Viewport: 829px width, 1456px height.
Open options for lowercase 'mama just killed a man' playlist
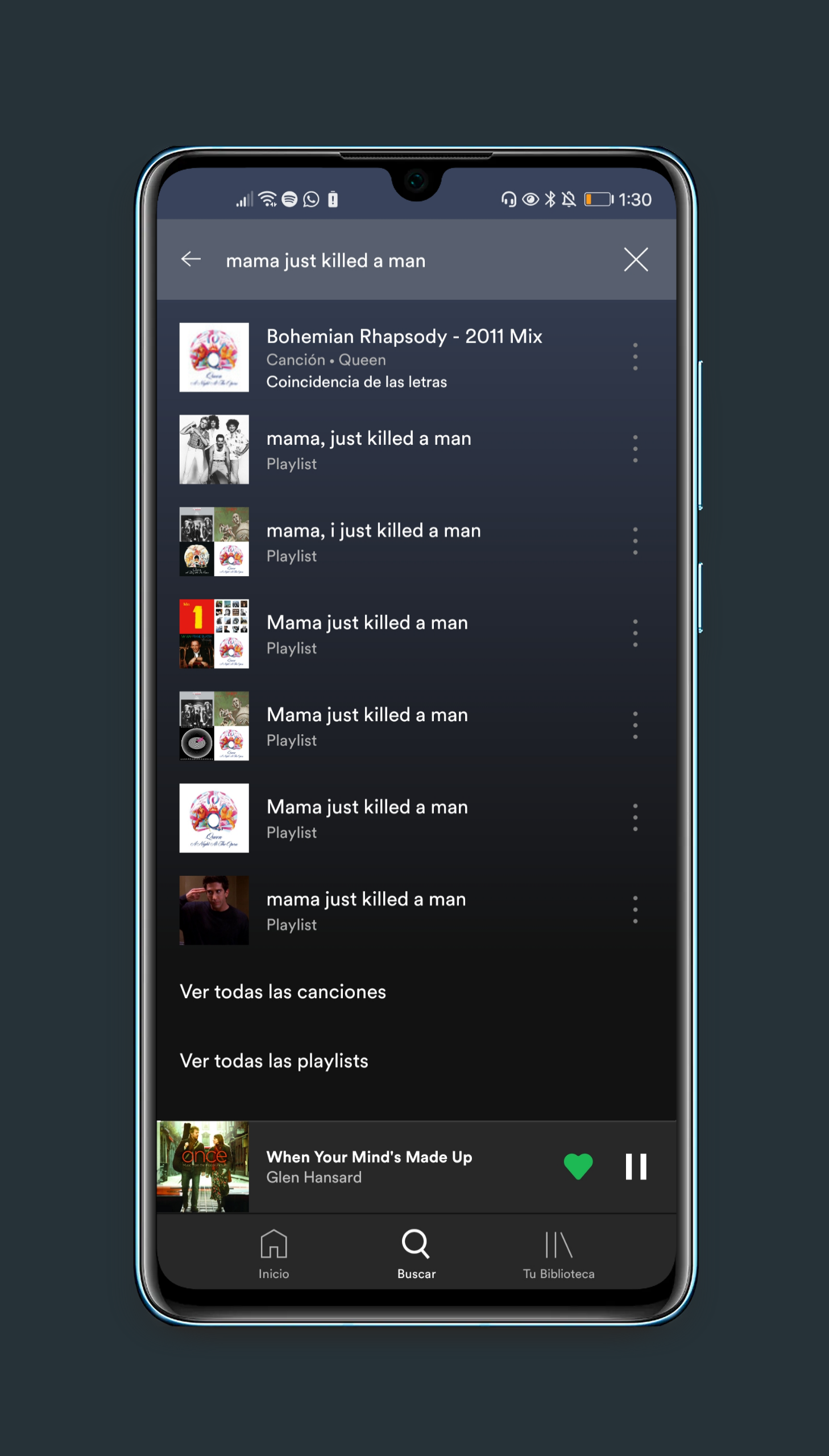(x=635, y=910)
